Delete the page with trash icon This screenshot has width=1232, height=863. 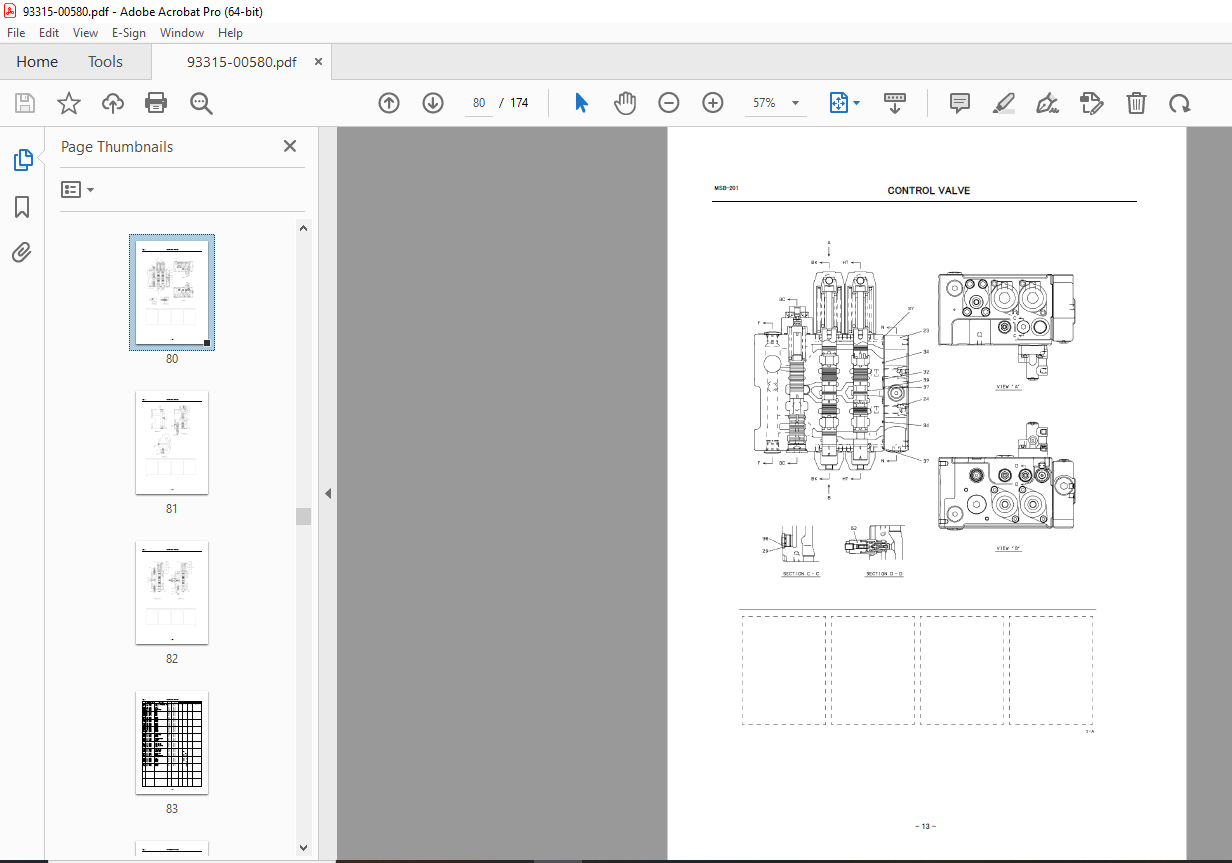click(1136, 103)
